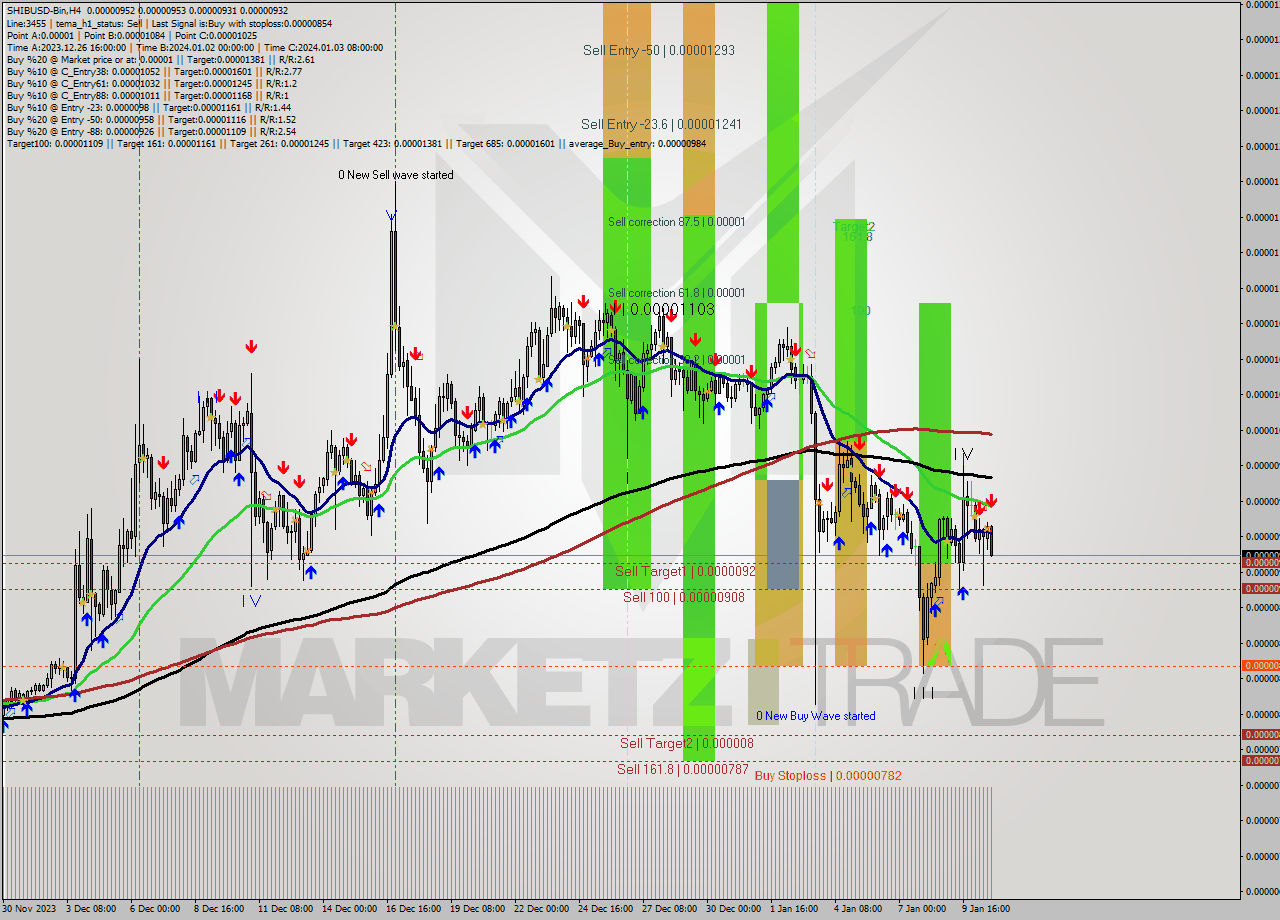The width and height of the screenshot is (1280, 920).
Task: Click the '1 Jan 16:00' time label
Action: coord(794,909)
